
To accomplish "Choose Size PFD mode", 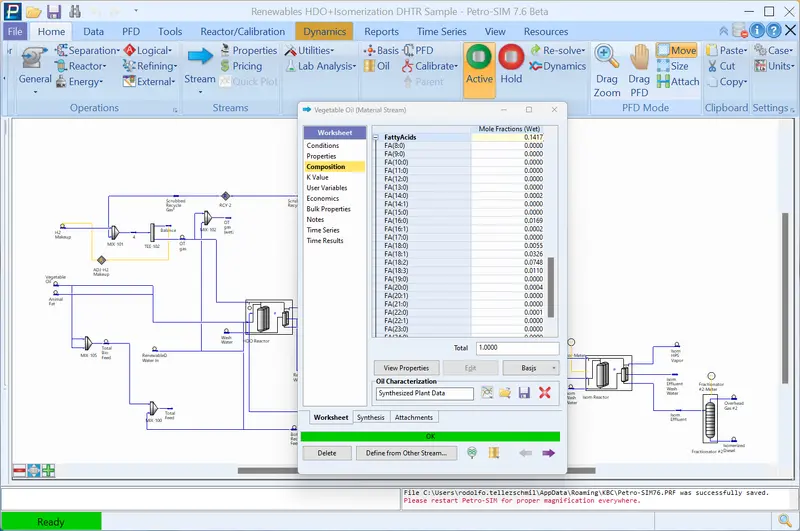I will coord(672,66).
